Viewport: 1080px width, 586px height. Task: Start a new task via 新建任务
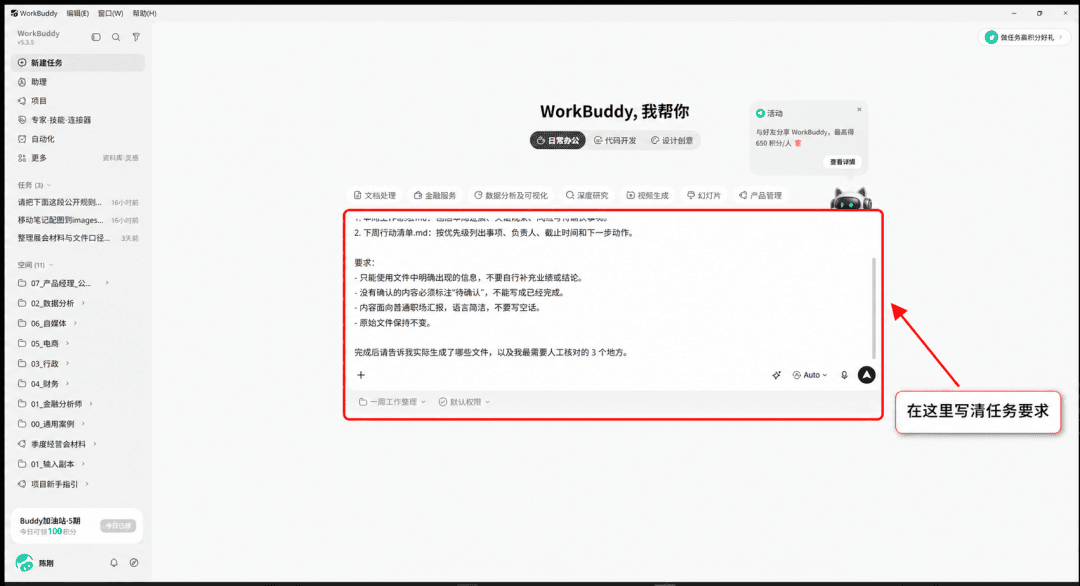(x=78, y=63)
